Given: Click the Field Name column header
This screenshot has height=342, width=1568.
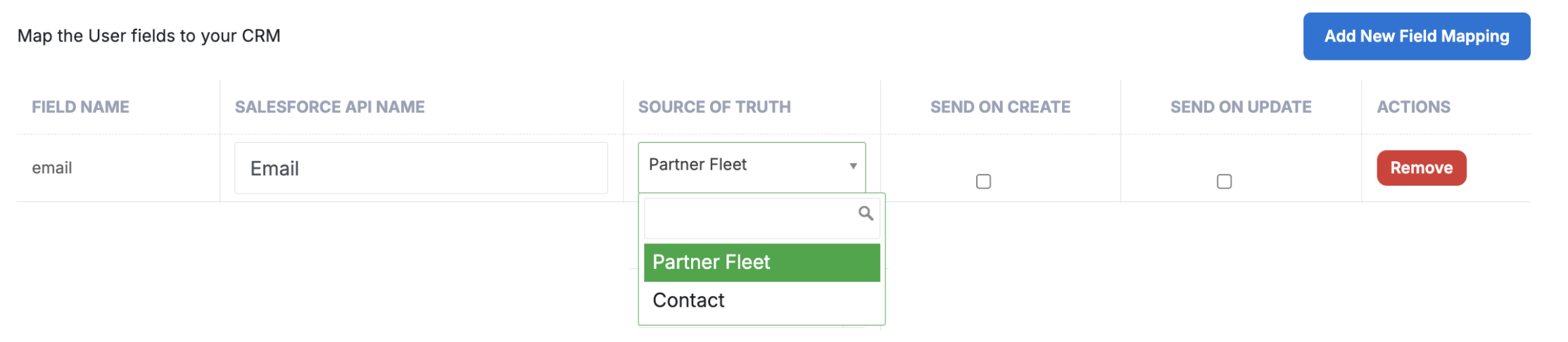Looking at the screenshot, I should point(80,107).
